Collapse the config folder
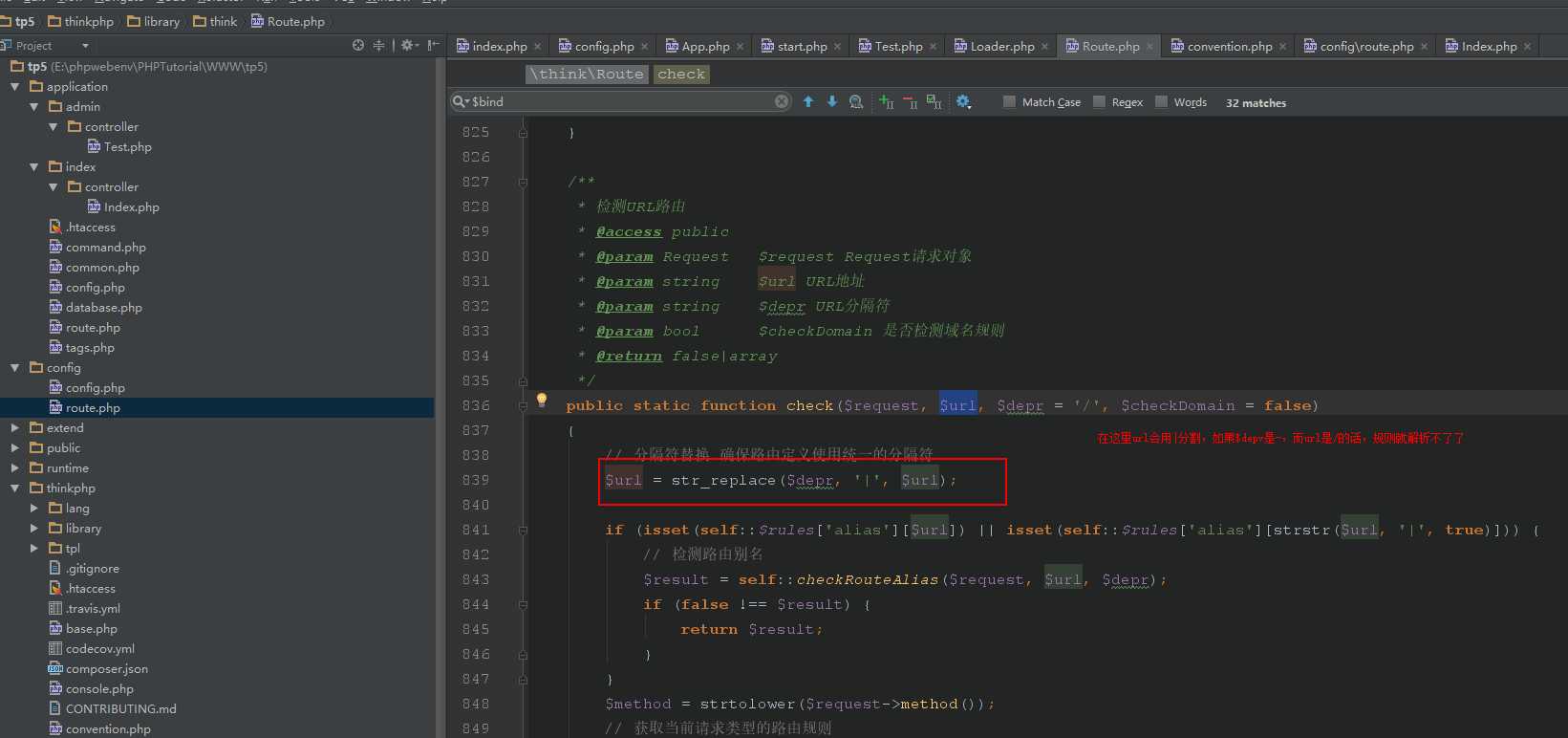The width and height of the screenshot is (1568, 738). [15, 367]
